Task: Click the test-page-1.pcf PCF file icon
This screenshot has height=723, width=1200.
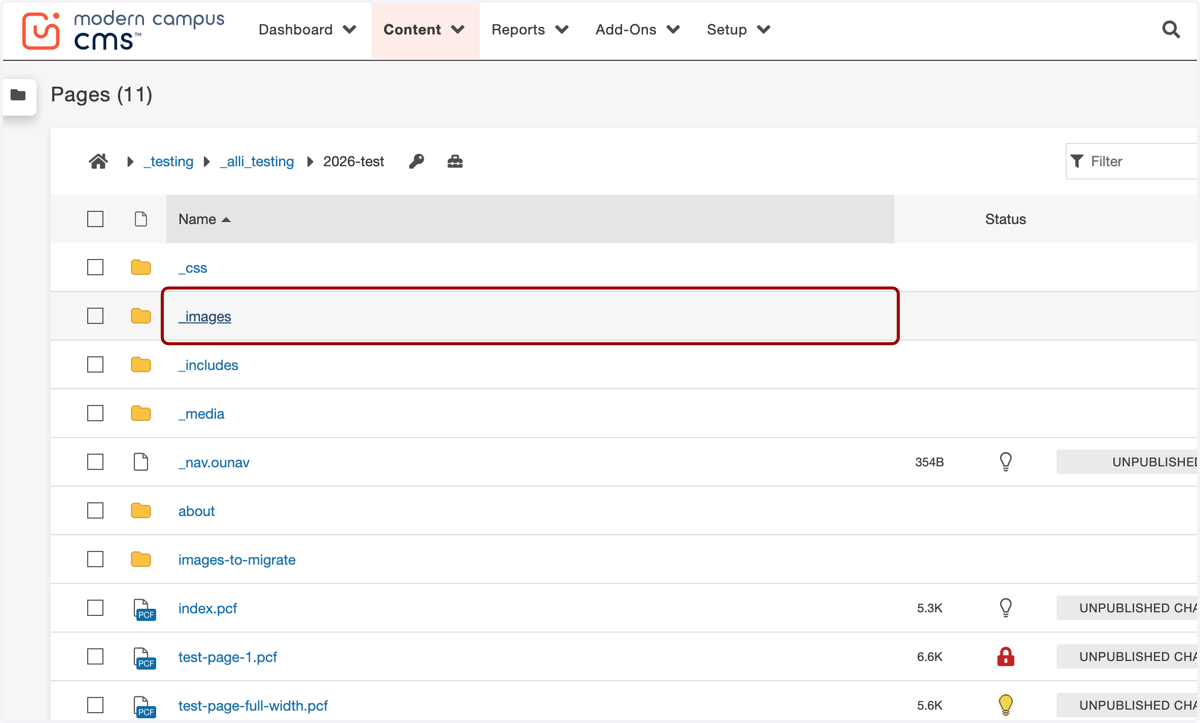Action: 144,657
